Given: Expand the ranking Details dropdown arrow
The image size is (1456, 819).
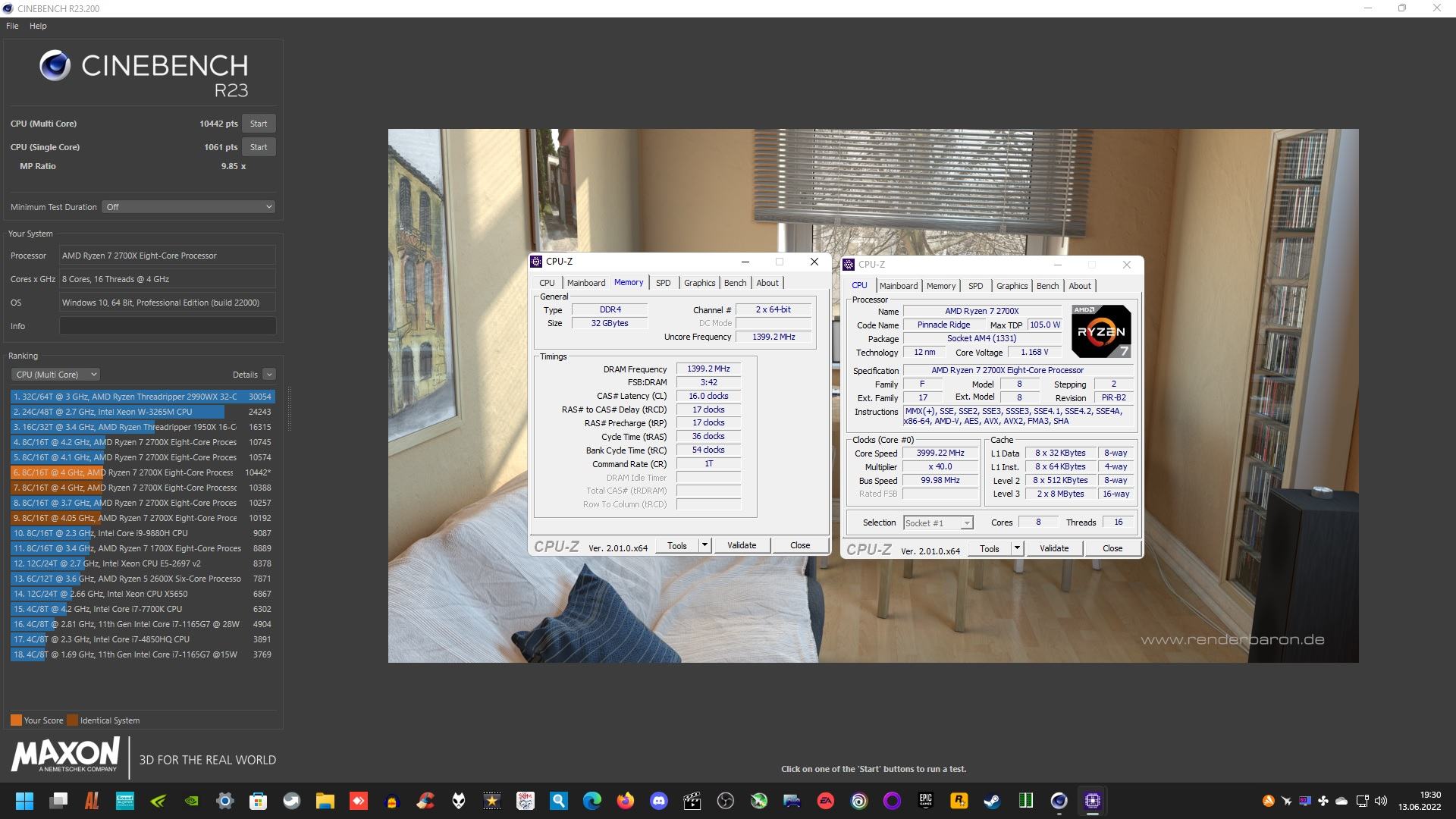Looking at the screenshot, I should (x=269, y=375).
